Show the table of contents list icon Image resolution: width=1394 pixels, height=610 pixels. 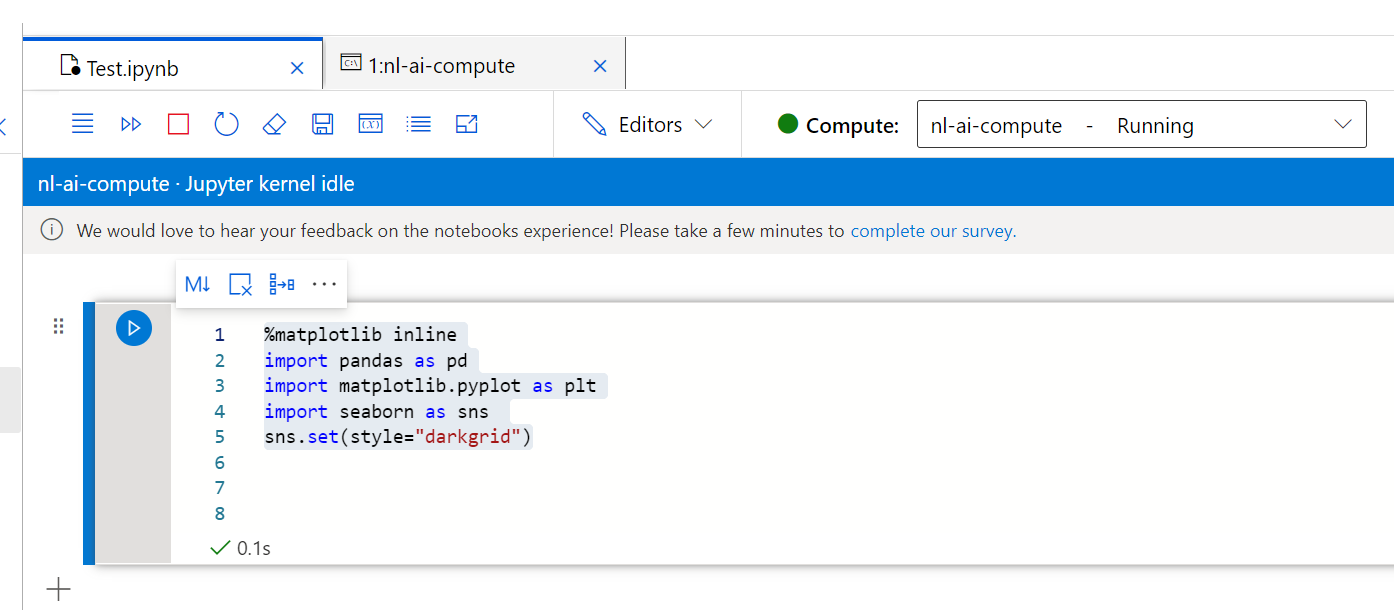419,124
